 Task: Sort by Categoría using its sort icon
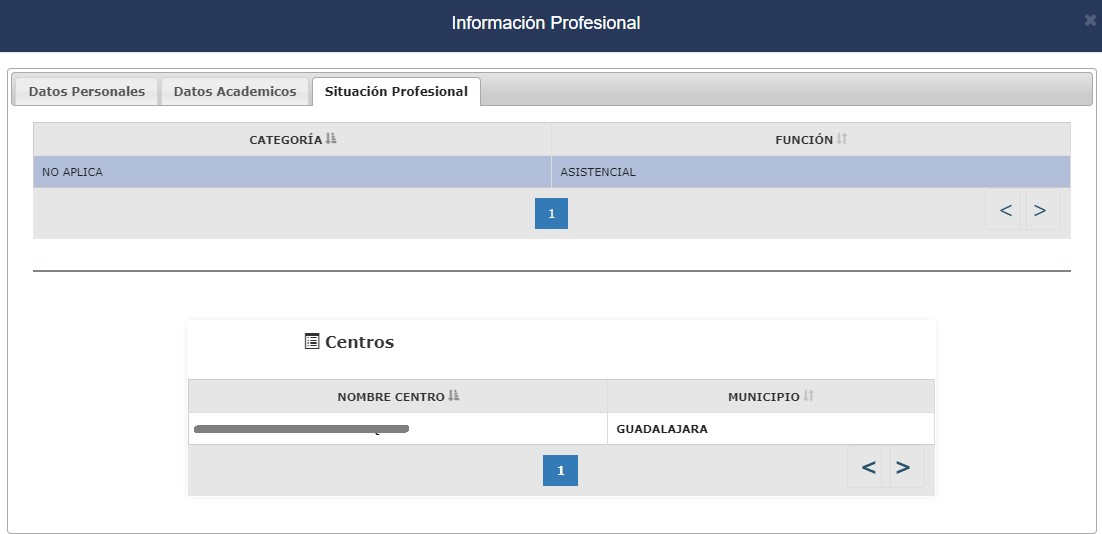click(x=331, y=140)
